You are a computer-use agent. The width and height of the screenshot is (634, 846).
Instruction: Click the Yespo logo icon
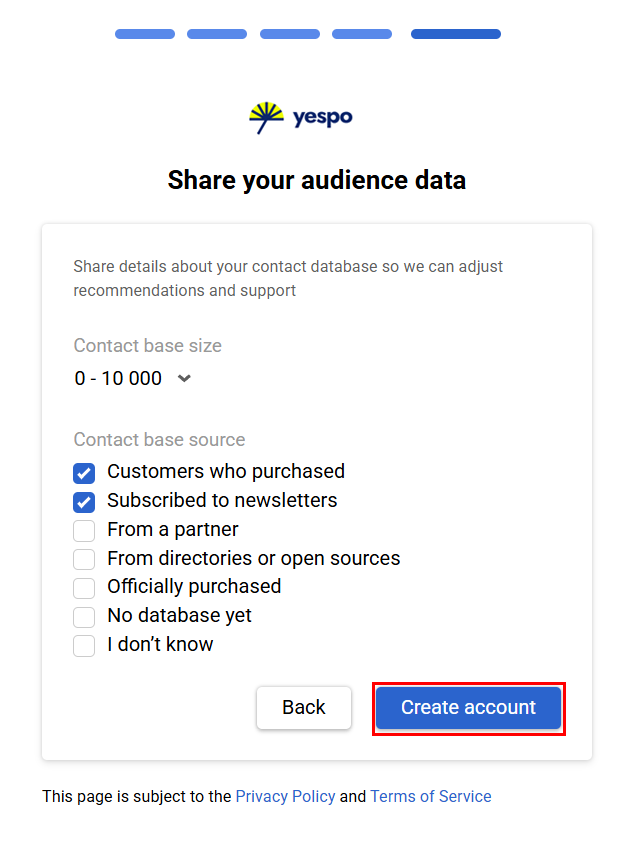[267, 118]
